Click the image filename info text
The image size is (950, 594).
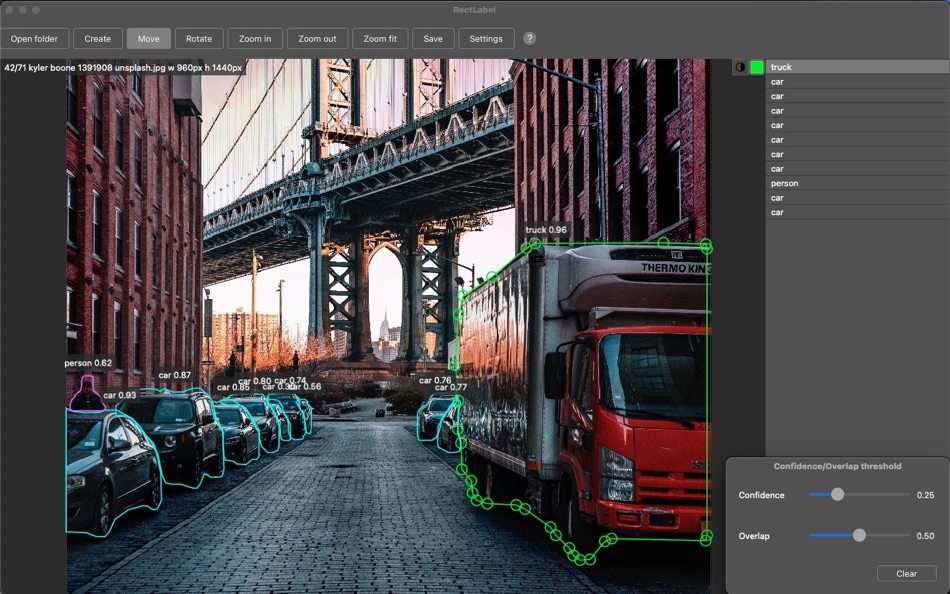tap(123, 67)
